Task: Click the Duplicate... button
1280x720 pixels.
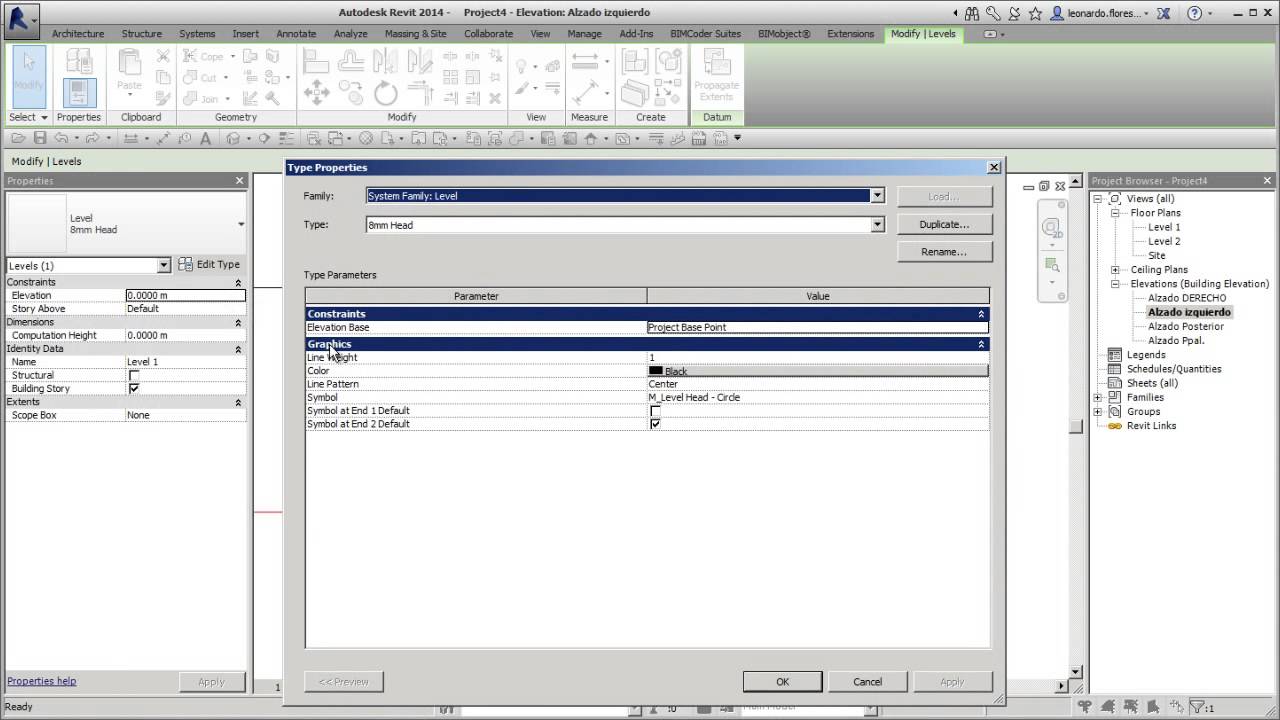Action: click(x=945, y=224)
